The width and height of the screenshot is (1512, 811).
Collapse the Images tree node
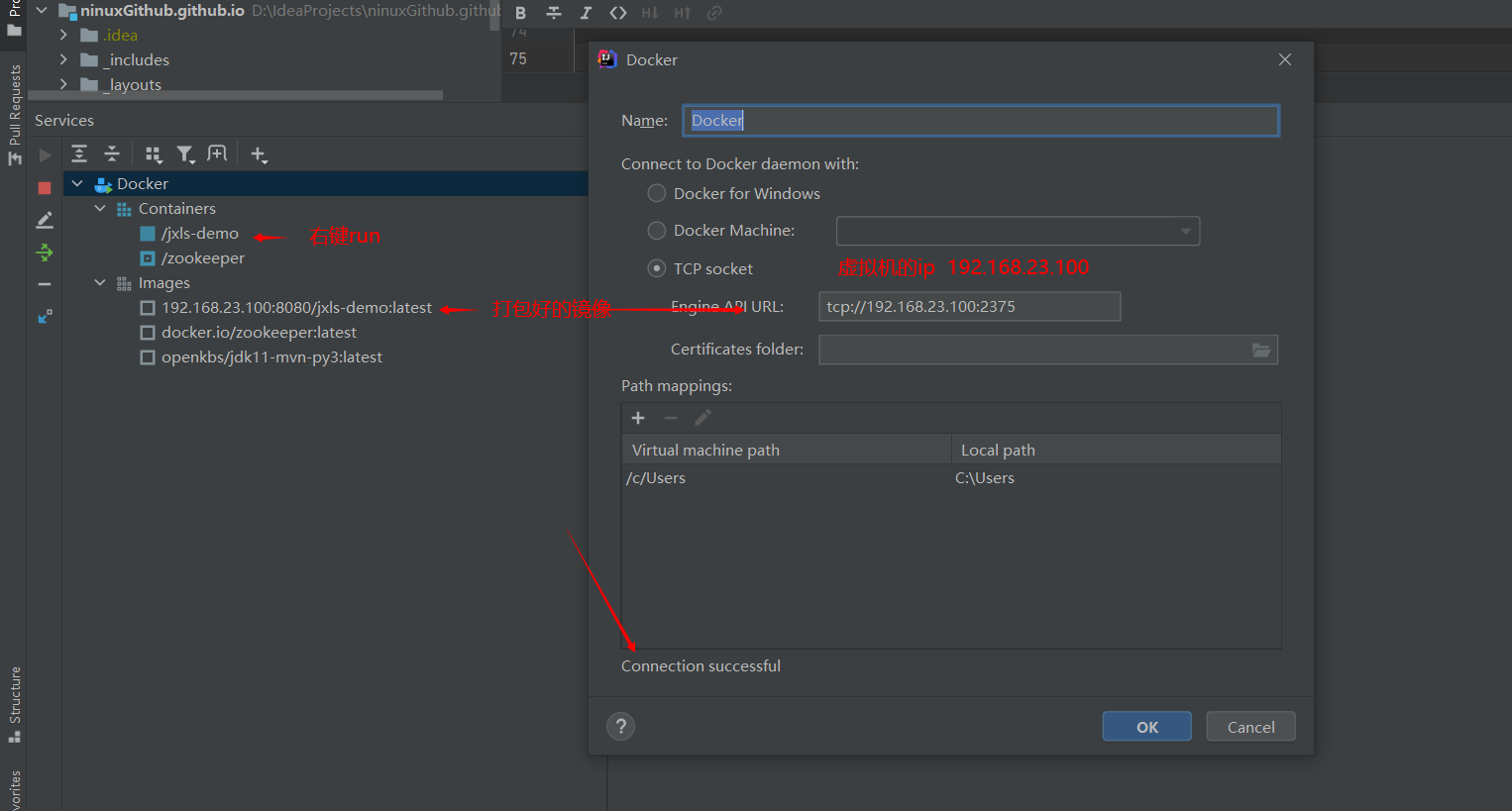click(x=100, y=282)
